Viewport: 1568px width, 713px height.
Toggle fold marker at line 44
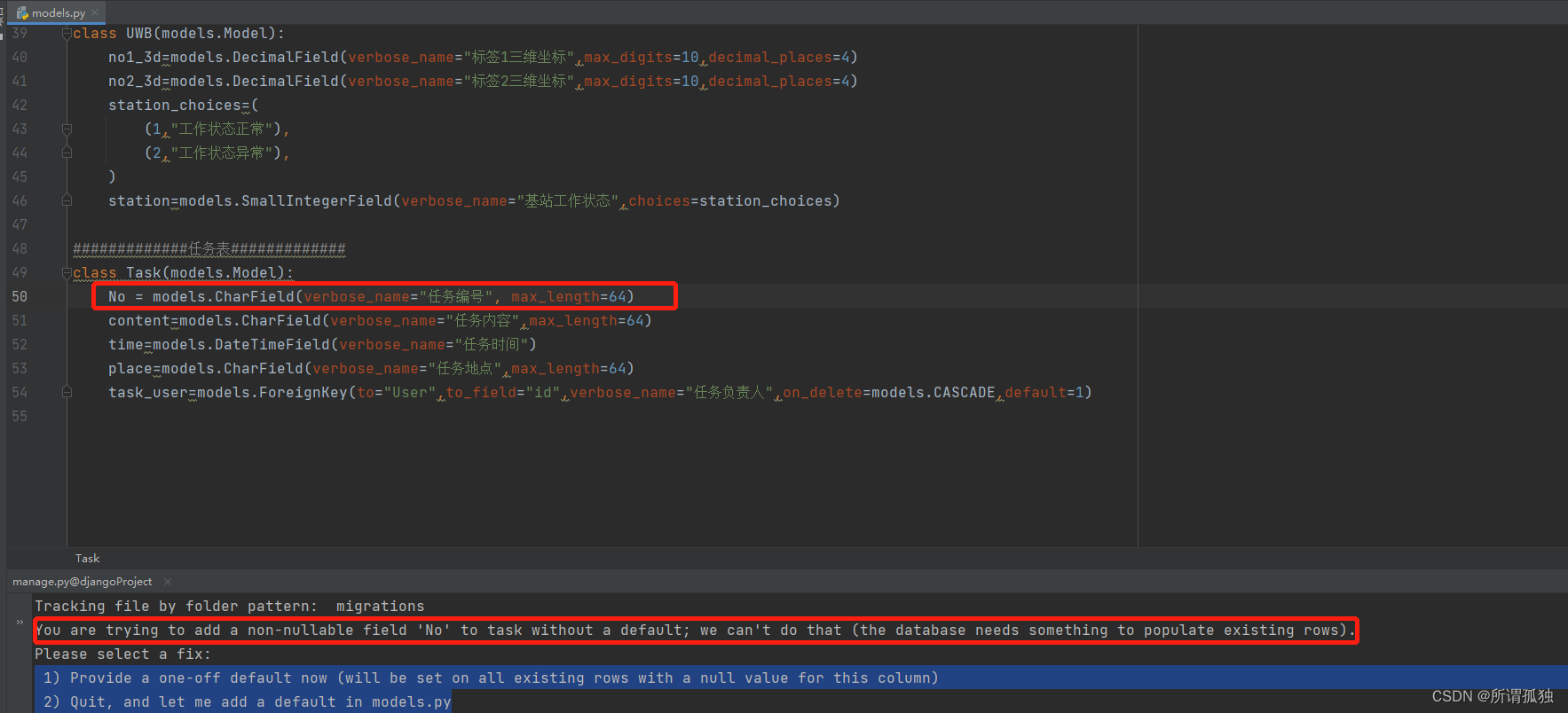67,153
